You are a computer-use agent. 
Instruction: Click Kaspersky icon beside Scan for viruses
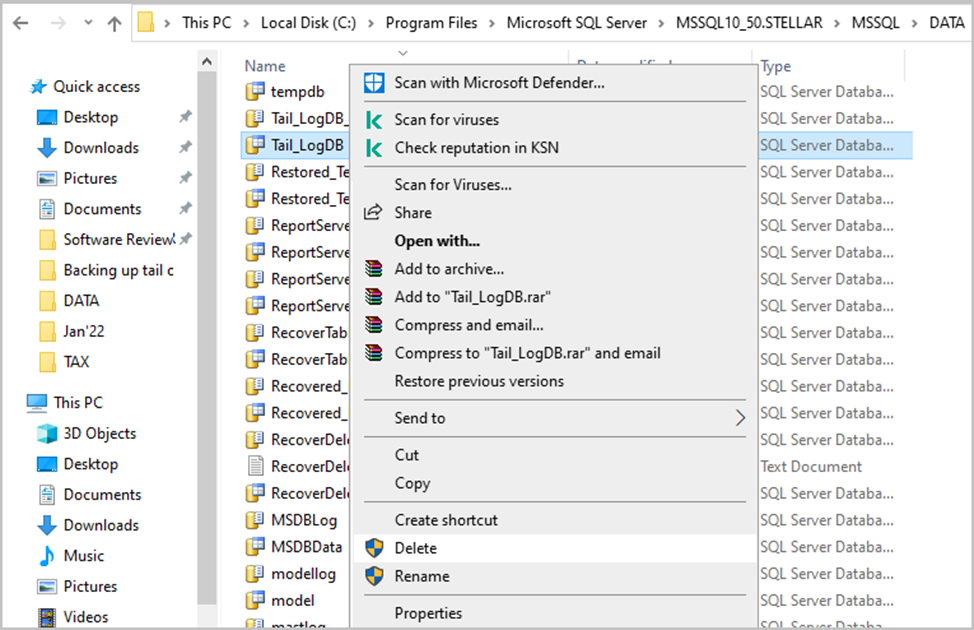pos(374,119)
